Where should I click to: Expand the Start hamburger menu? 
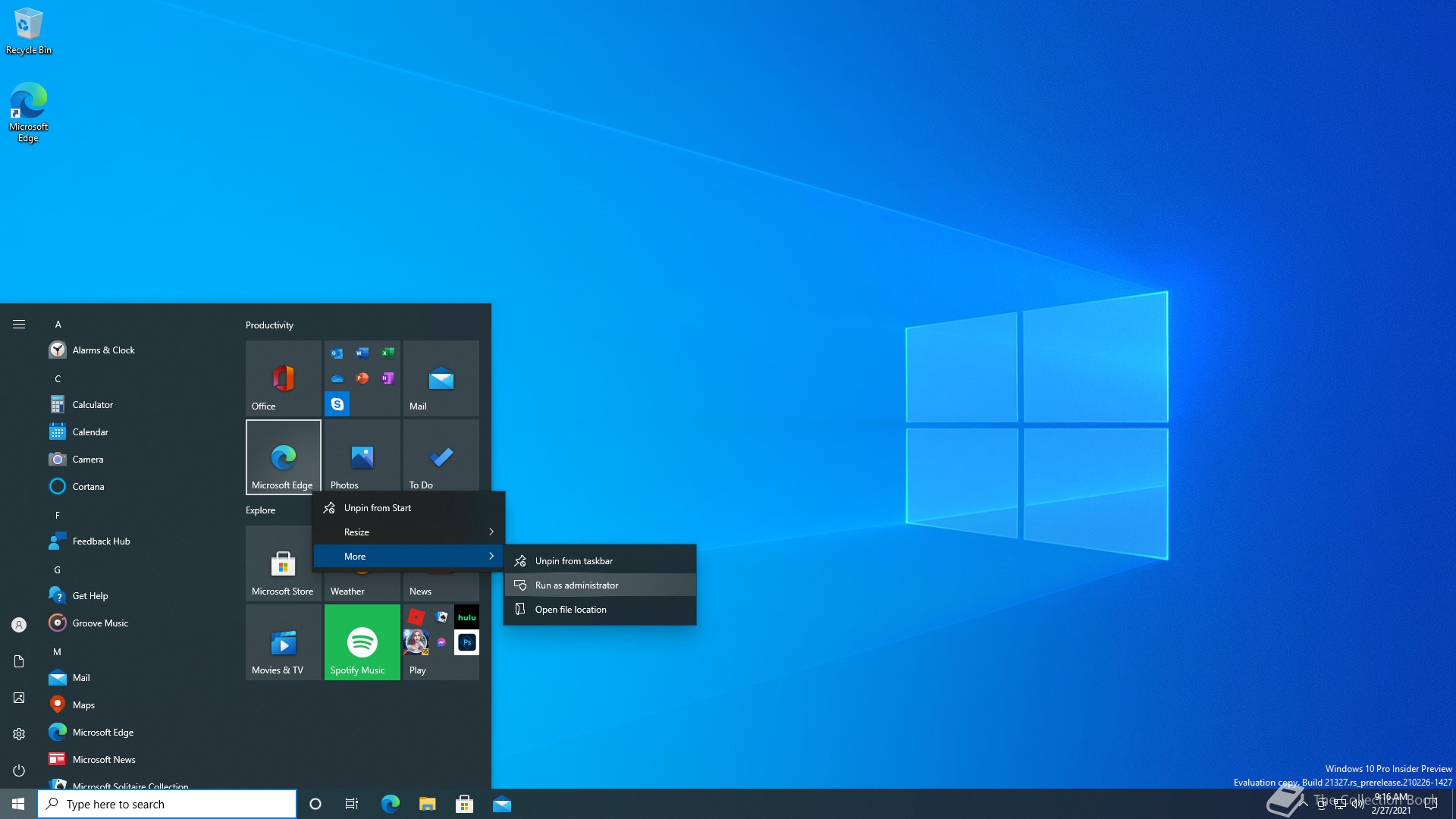coord(19,324)
